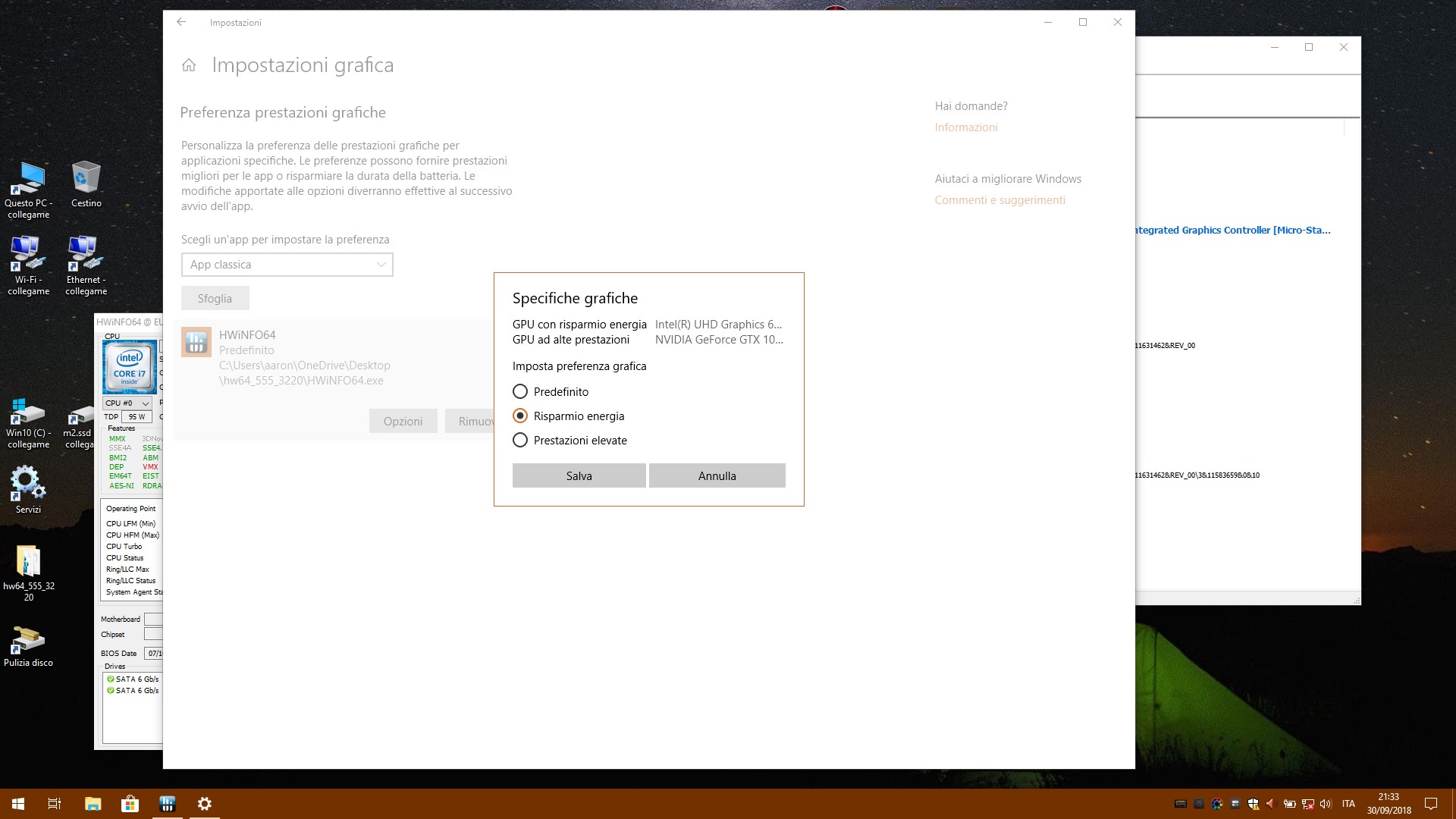The height and width of the screenshot is (819, 1456).
Task: Open the CPU #0 dropdown in HWiNFO64
Action: pyautogui.click(x=127, y=403)
